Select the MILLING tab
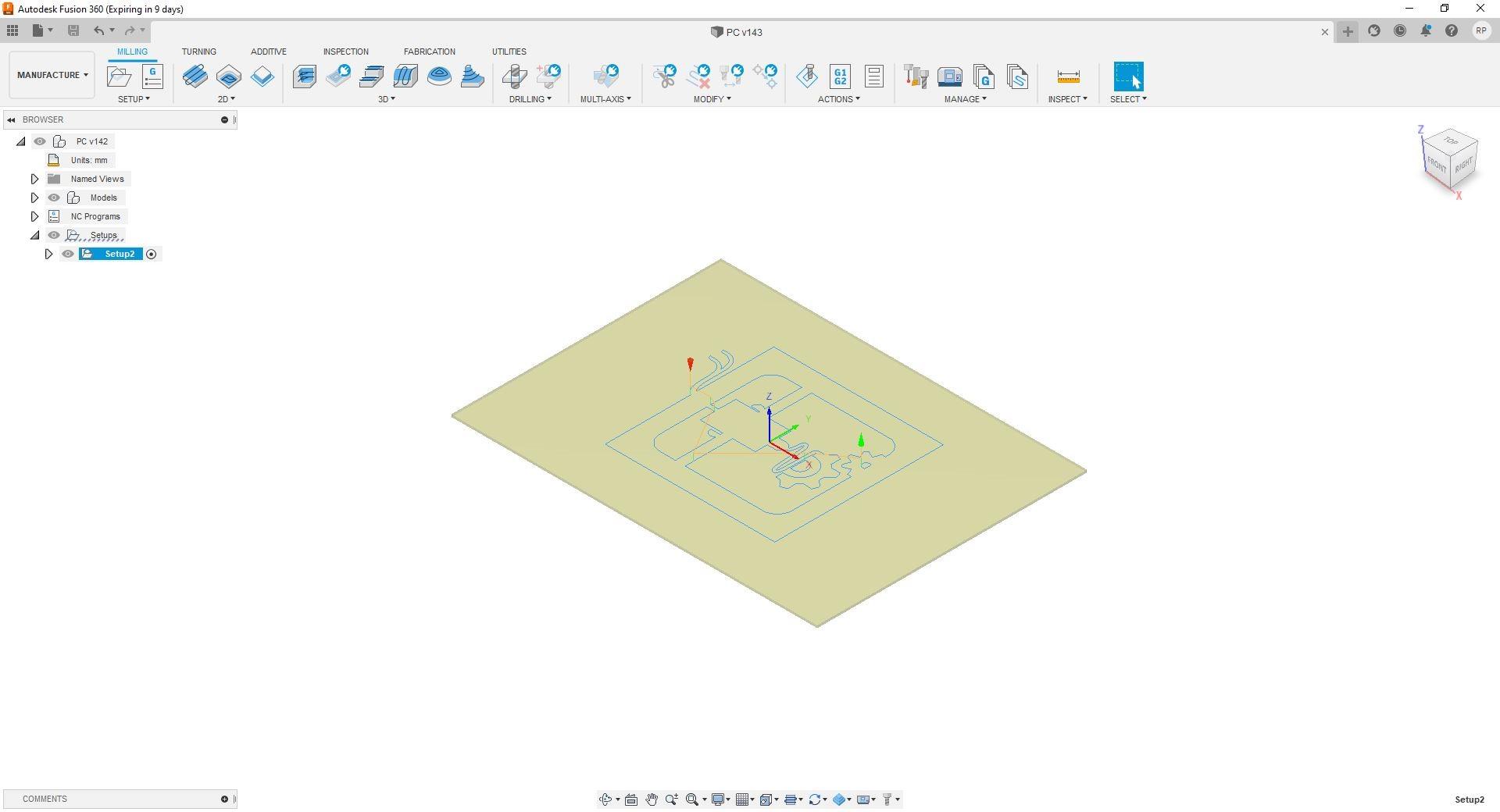Screen dimensions: 1500x812 tap(132, 52)
